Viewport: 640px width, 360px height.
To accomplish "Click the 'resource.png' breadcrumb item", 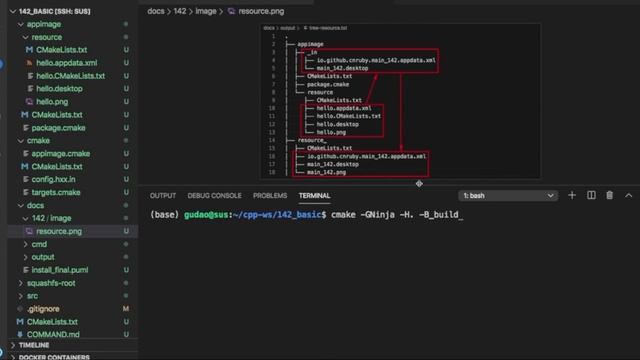I will coord(256,11).
